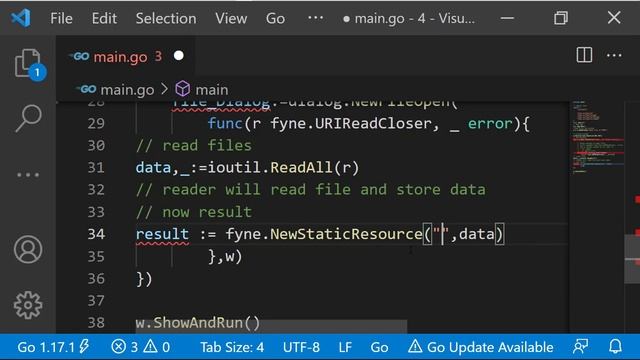Click the VS Code logo icon

pyautogui.click(x=20, y=18)
